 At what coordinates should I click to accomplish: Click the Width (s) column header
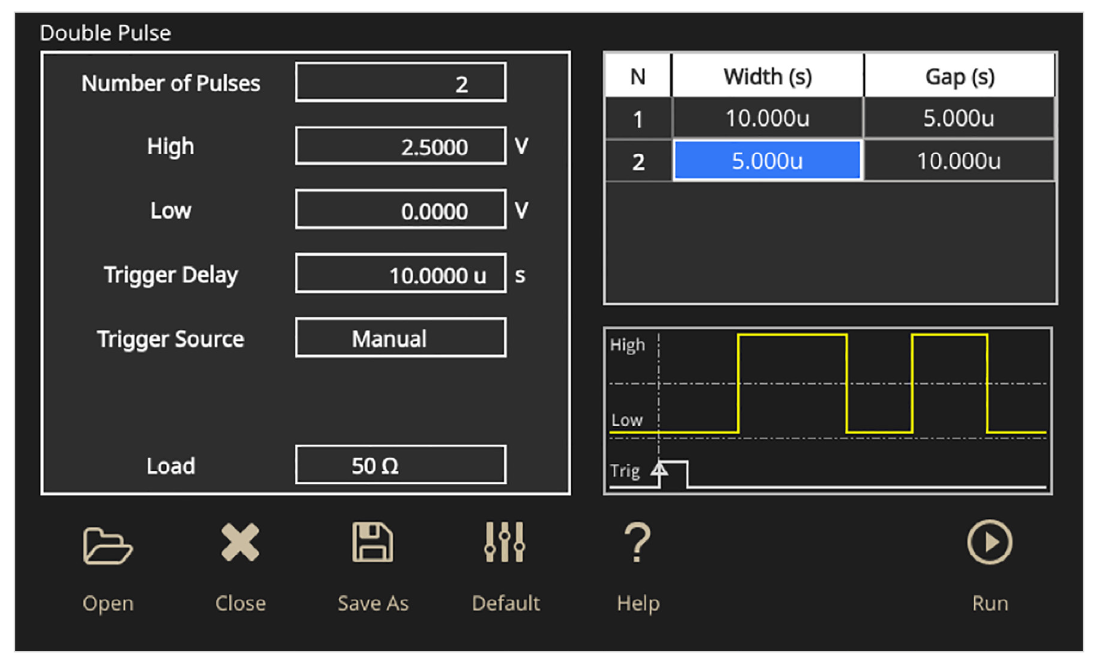coord(767,75)
